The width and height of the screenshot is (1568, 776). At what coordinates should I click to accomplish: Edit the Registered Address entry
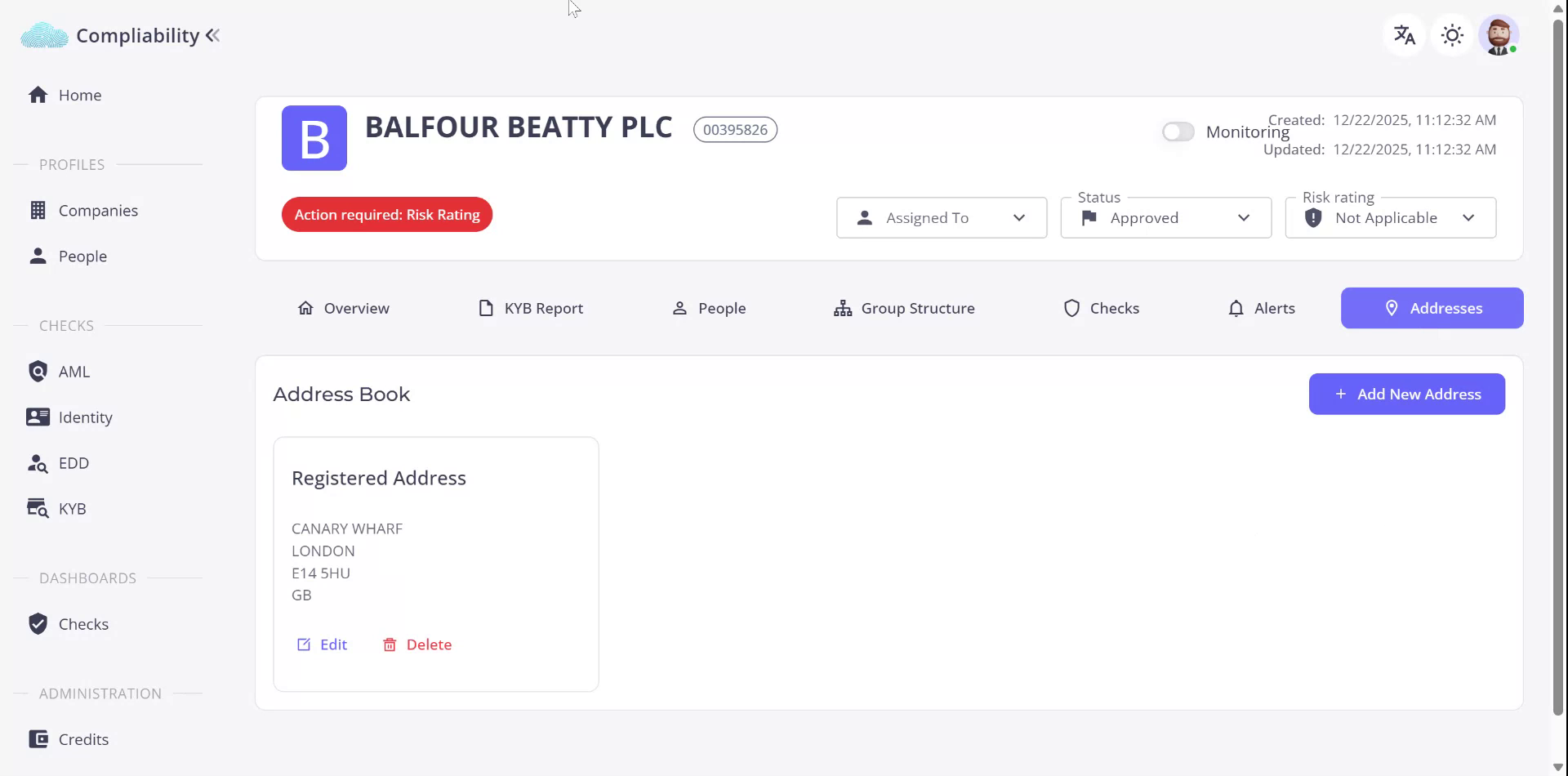(322, 644)
